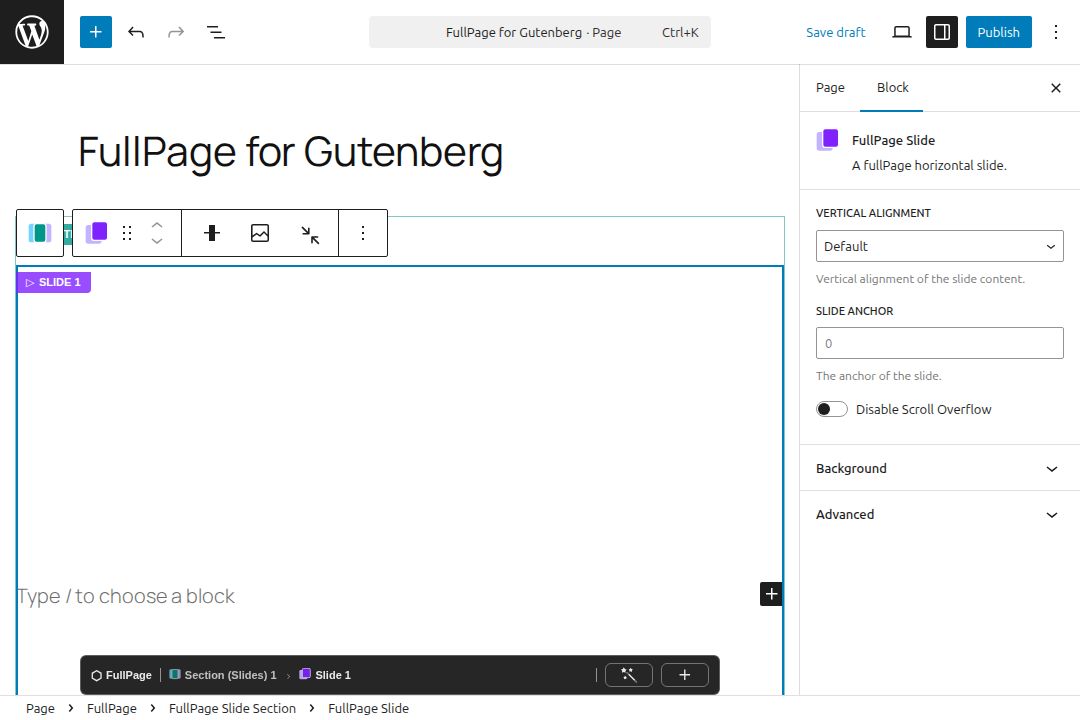Select parent Slide Section block icon
Screen dimensions: 1080x720
point(40,233)
